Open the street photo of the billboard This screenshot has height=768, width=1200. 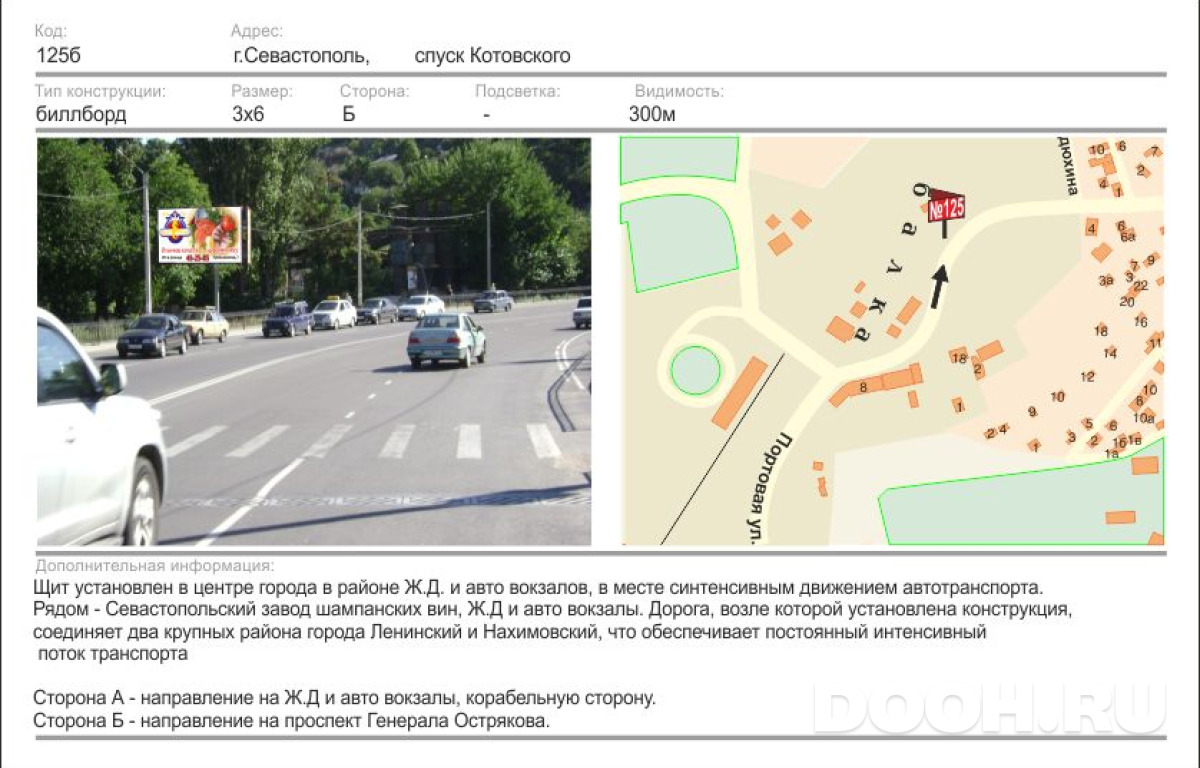314,342
